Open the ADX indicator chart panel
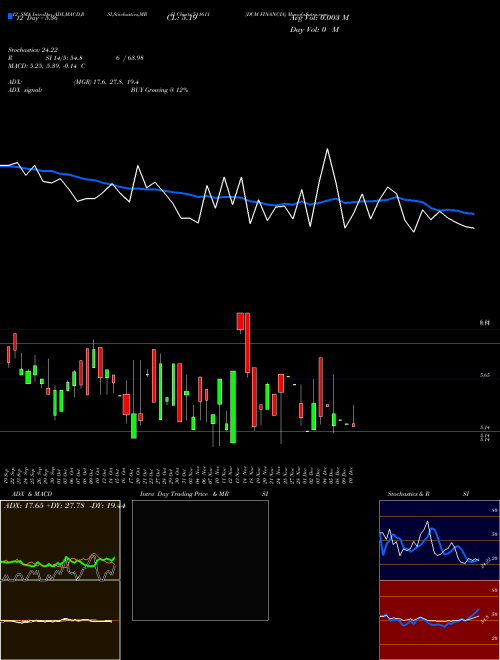The width and height of the screenshot is (500, 660). [60, 540]
